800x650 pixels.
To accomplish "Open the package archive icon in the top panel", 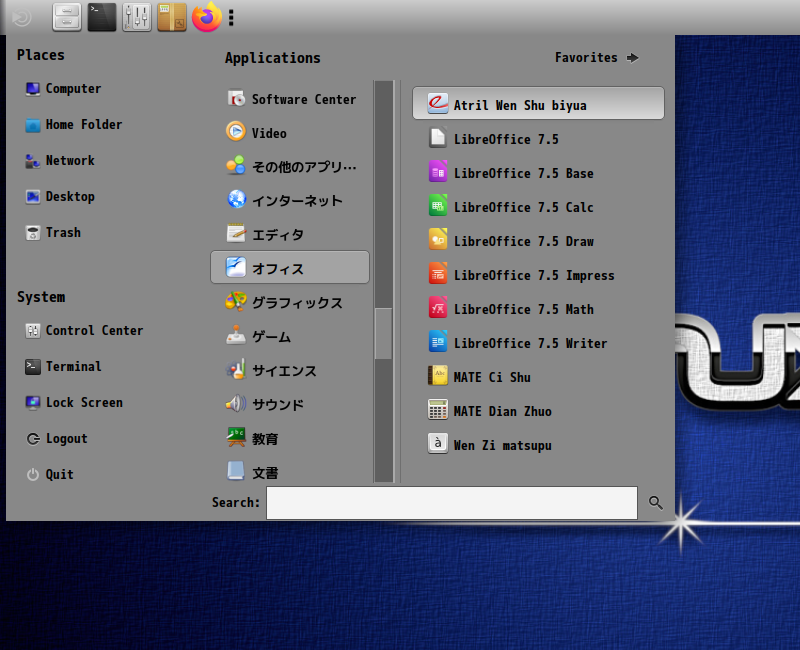I will coord(172,17).
